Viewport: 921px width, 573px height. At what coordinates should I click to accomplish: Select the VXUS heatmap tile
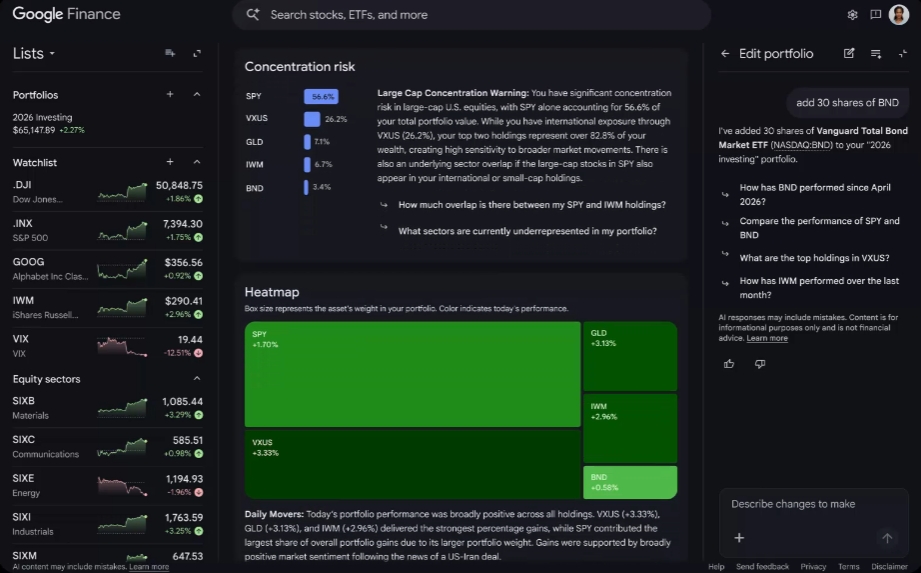[x=412, y=464]
